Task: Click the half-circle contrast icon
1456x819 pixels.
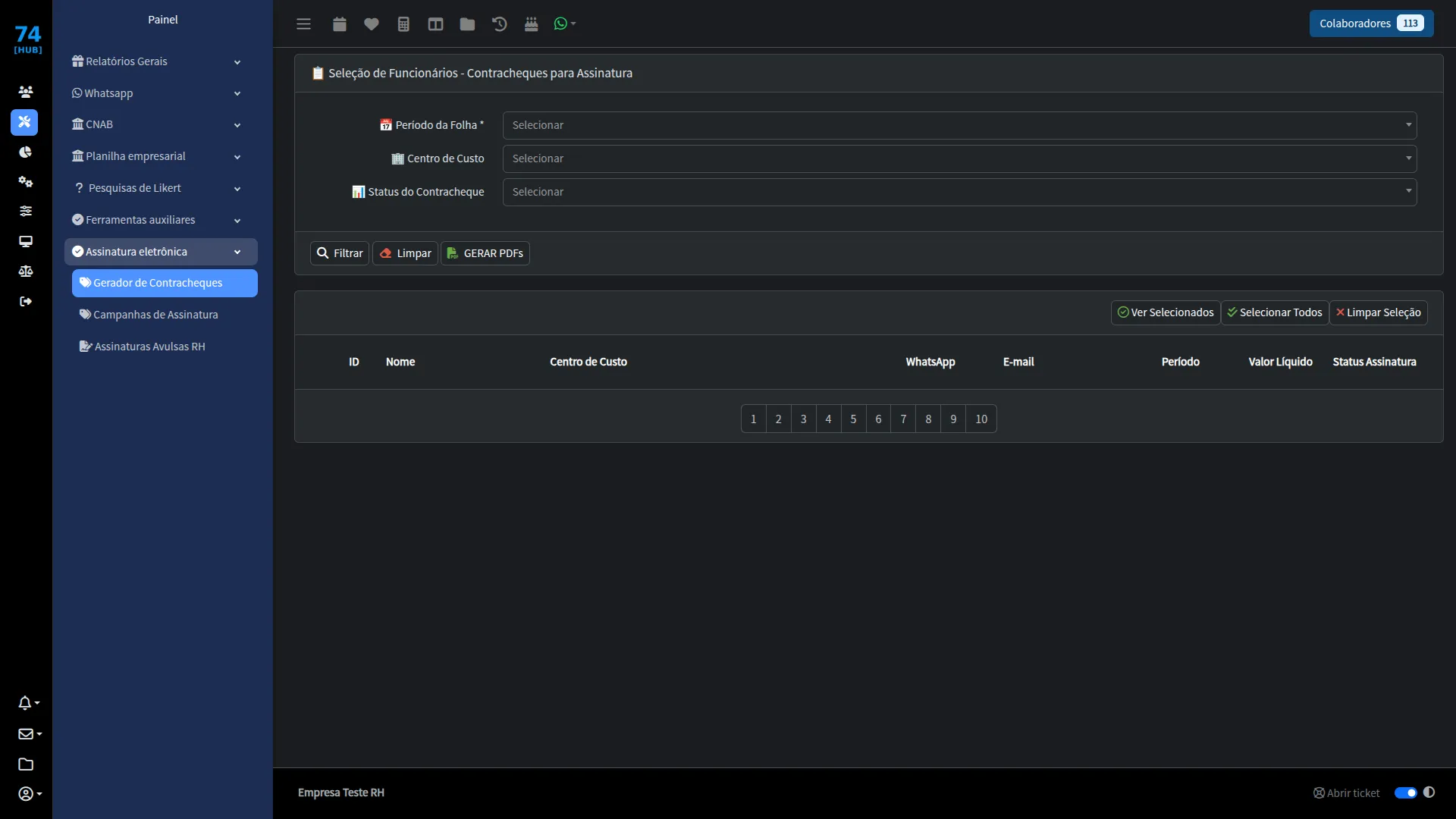Action: click(1429, 792)
